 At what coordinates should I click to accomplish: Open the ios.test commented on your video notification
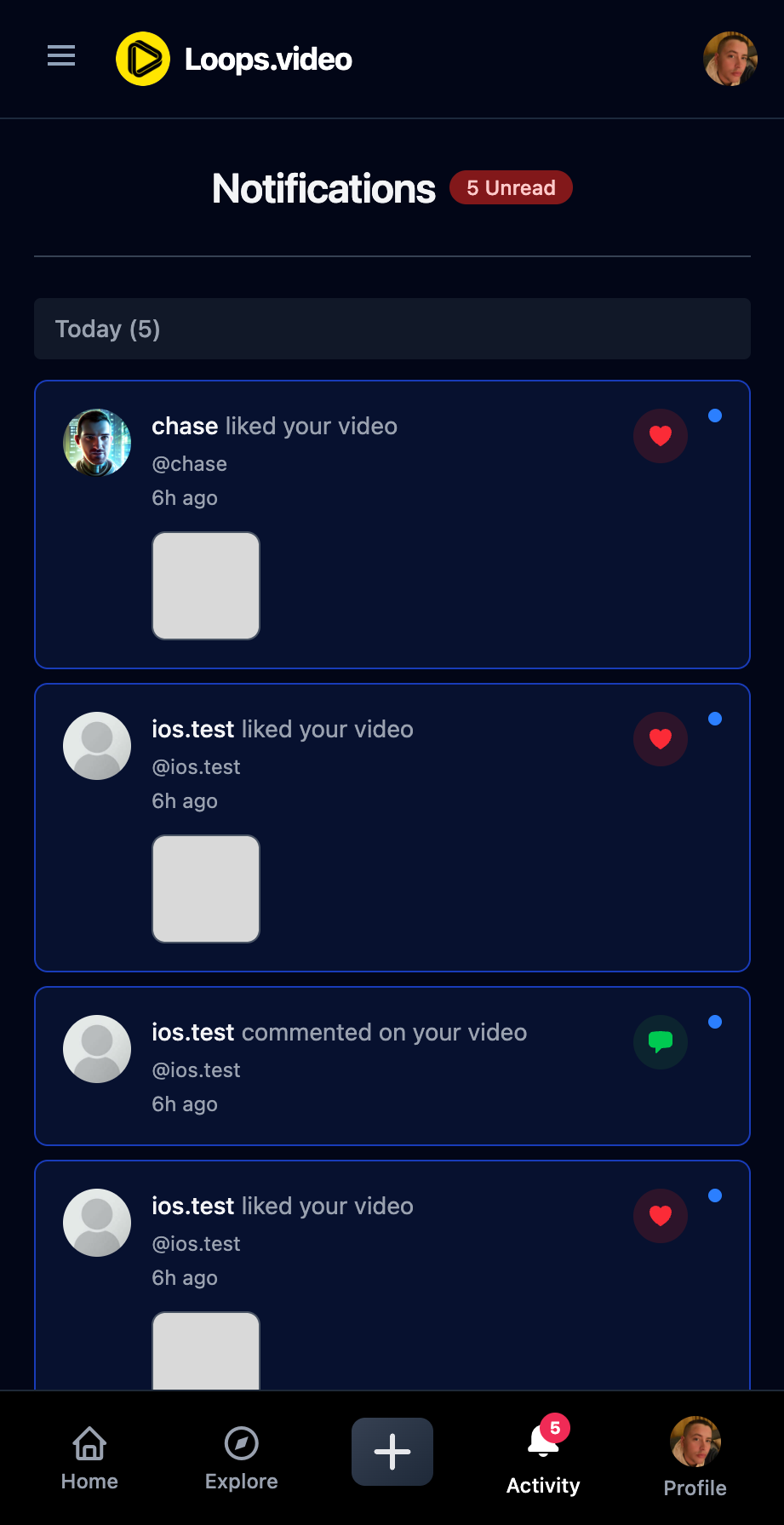pyautogui.click(x=392, y=1066)
